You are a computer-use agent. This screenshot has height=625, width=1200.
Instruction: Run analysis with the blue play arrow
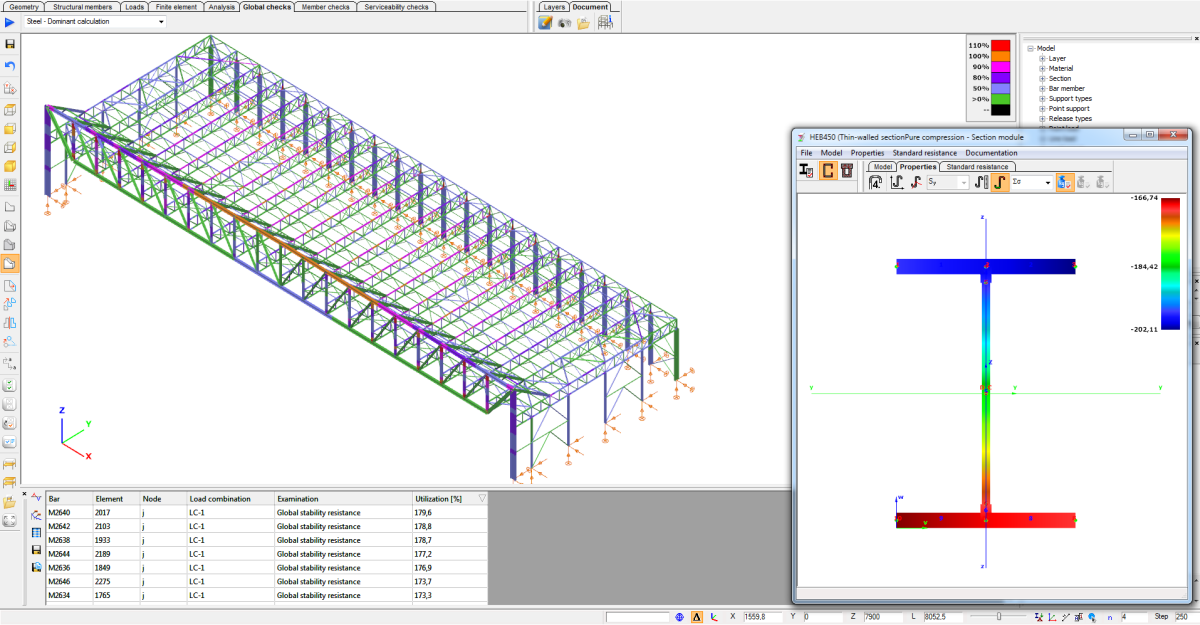pyautogui.click(x=10, y=21)
